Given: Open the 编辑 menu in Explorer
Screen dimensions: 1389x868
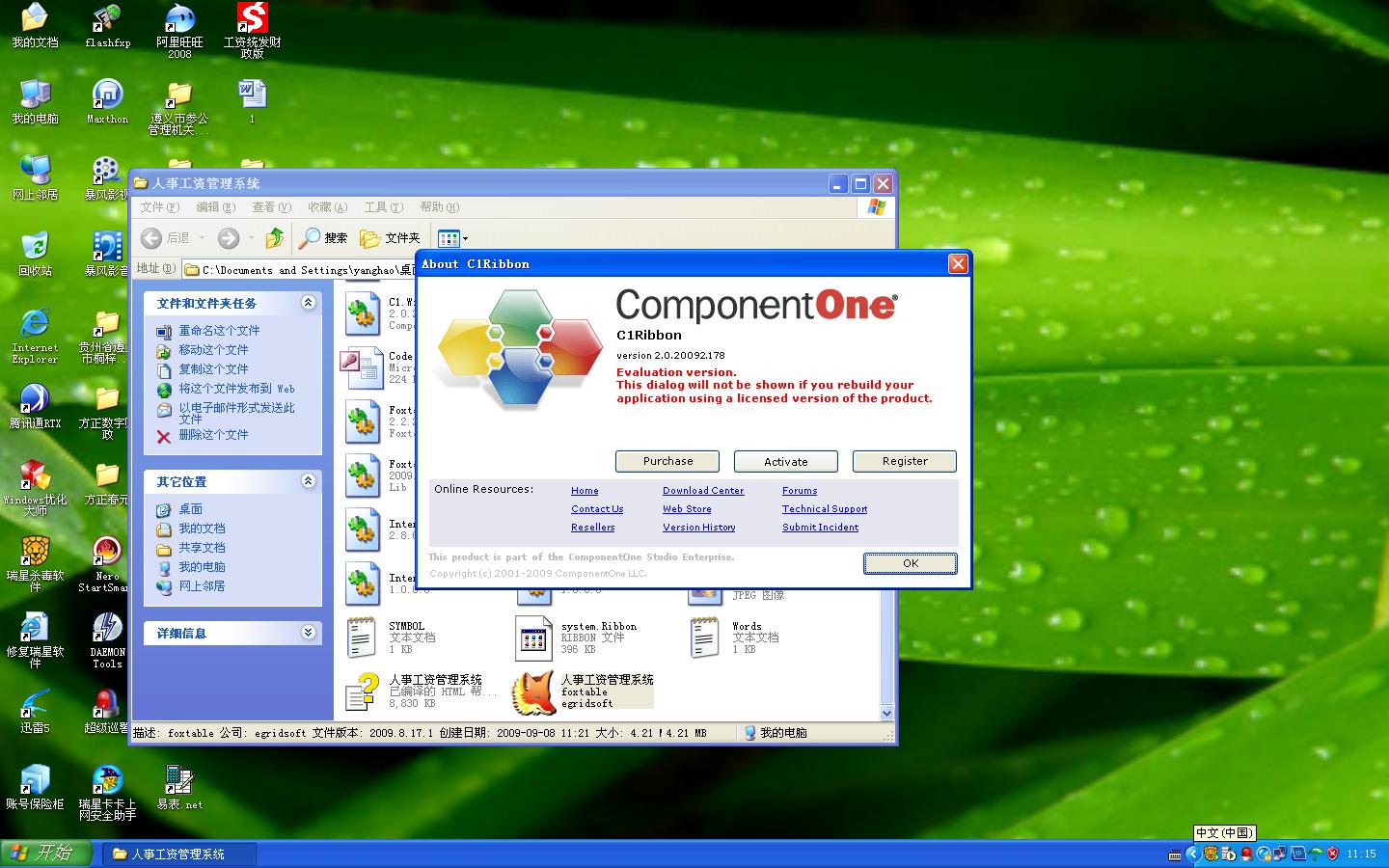Looking at the screenshot, I should [x=215, y=207].
